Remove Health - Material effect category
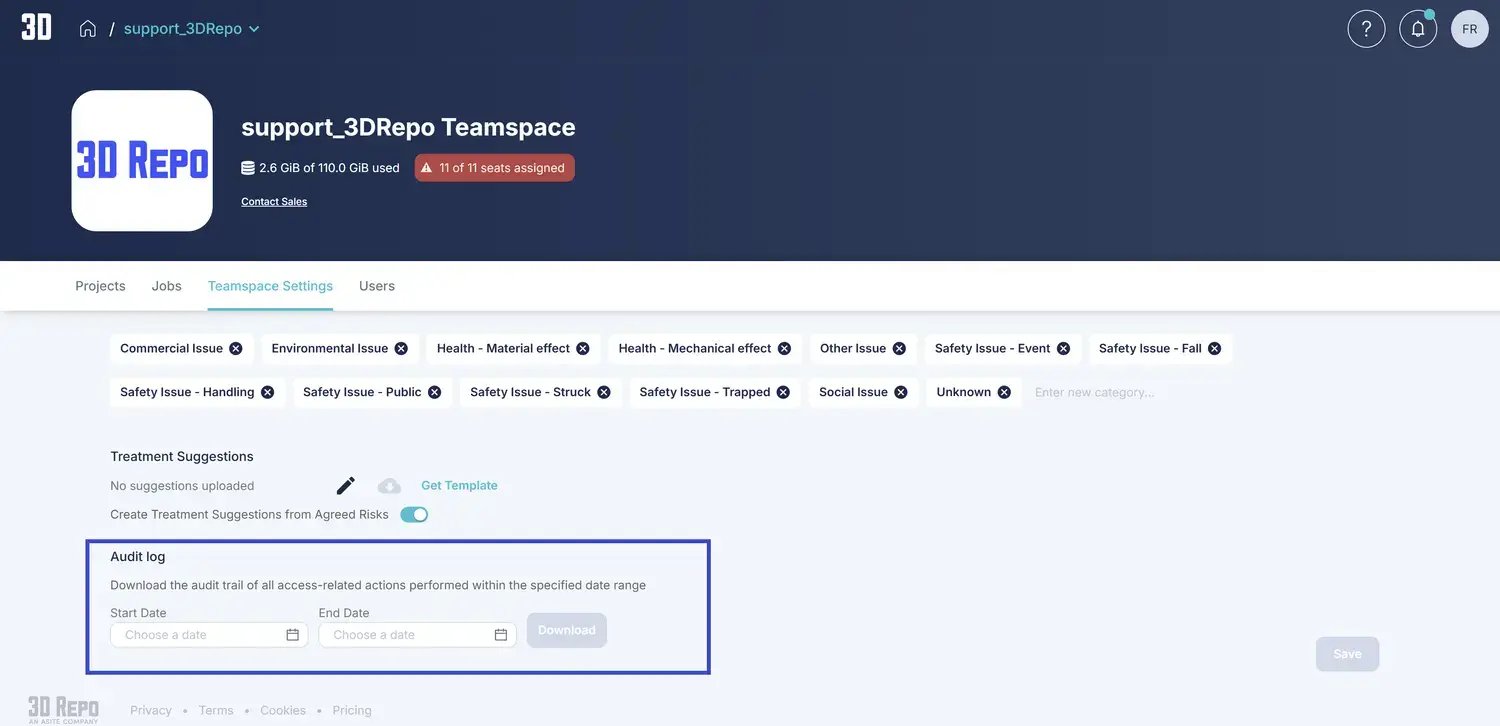Viewport: 1500px width, 726px height. pyautogui.click(x=583, y=348)
